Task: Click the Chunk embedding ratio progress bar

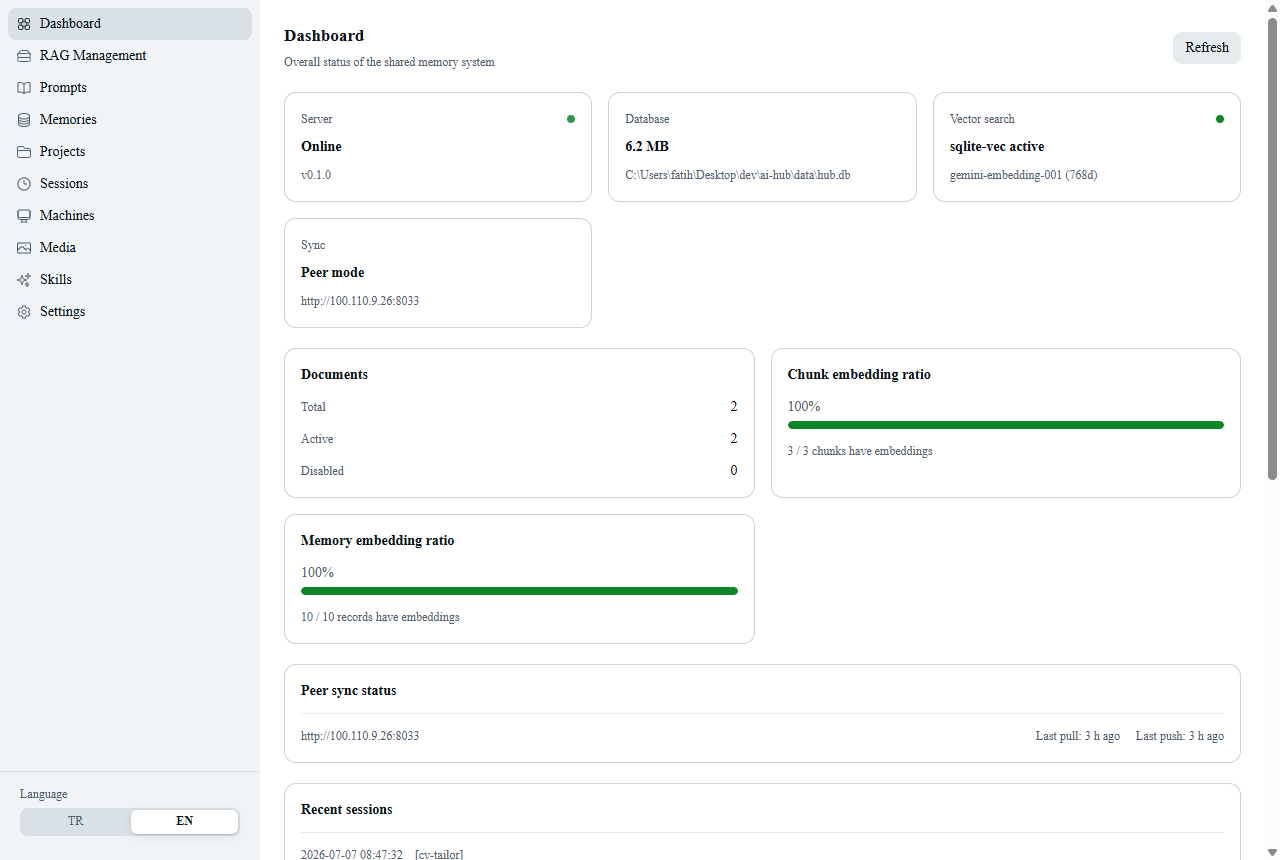Action: 1006,425
